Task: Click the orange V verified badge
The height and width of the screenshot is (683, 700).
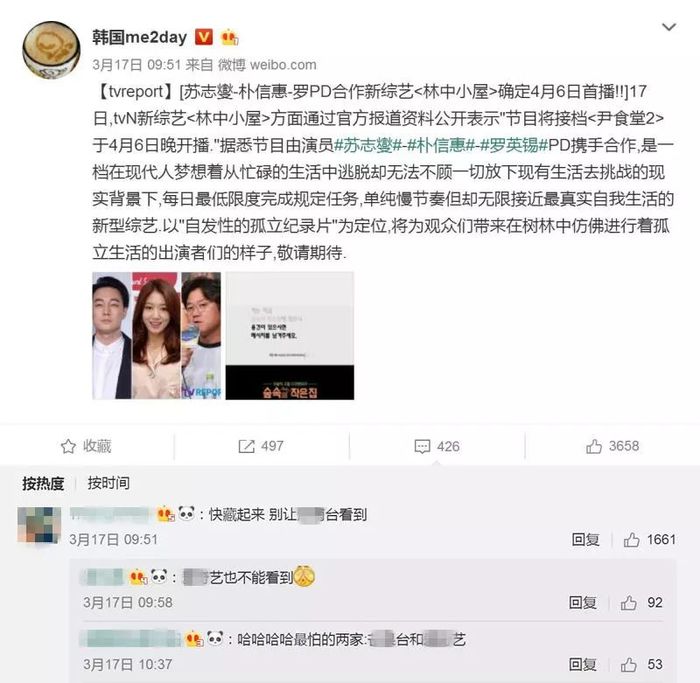Action: 204,37
